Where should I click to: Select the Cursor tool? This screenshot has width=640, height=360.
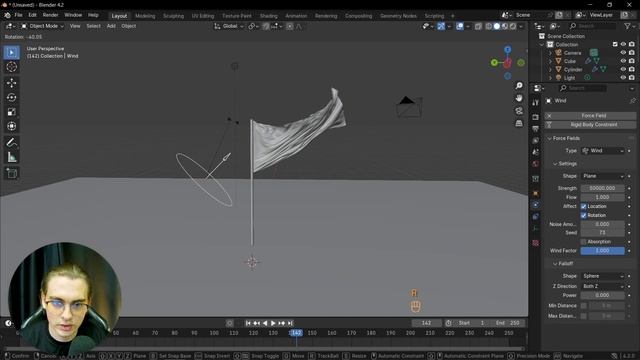[x=11, y=67]
